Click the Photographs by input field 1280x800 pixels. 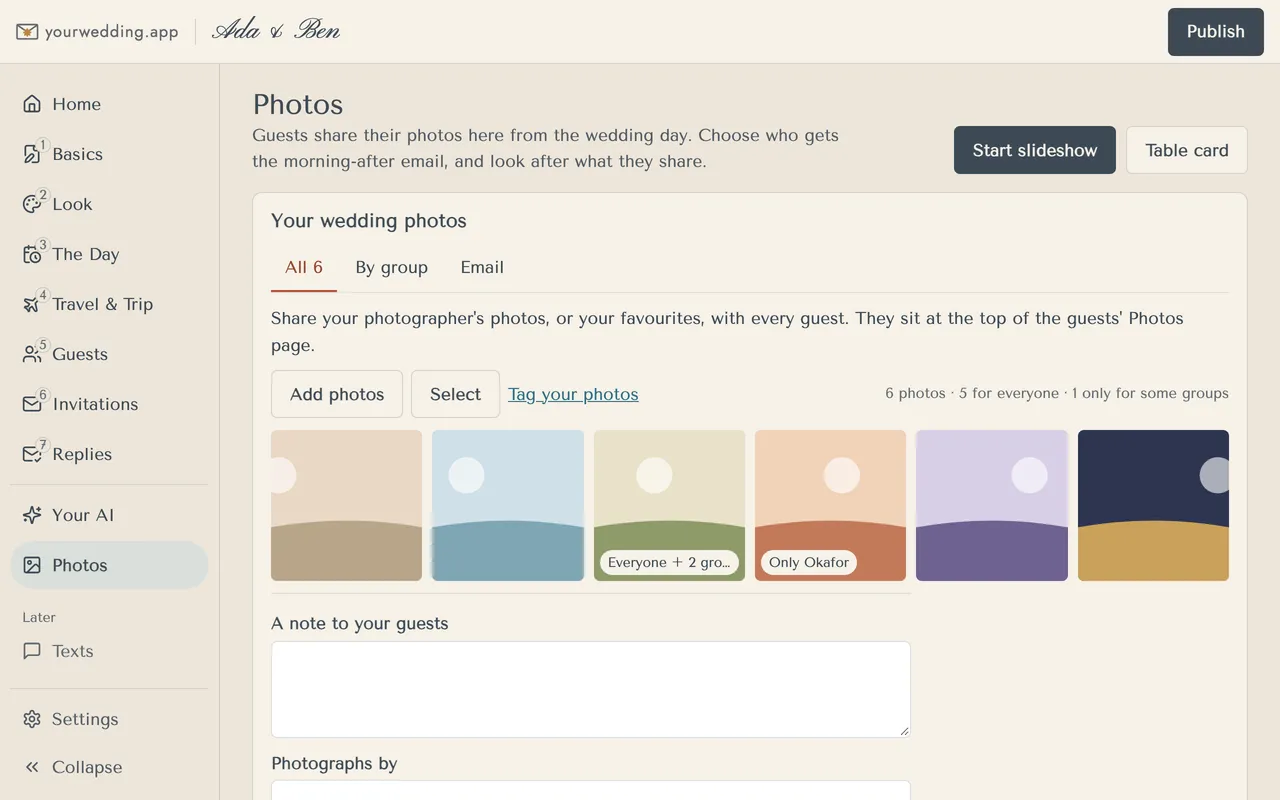(591, 790)
